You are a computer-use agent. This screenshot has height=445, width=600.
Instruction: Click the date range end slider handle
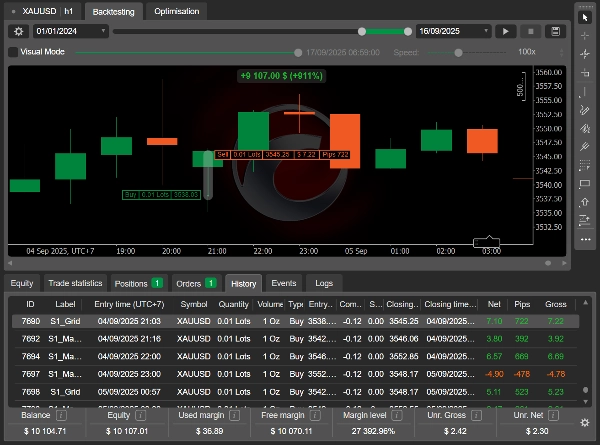tap(408, 32)
